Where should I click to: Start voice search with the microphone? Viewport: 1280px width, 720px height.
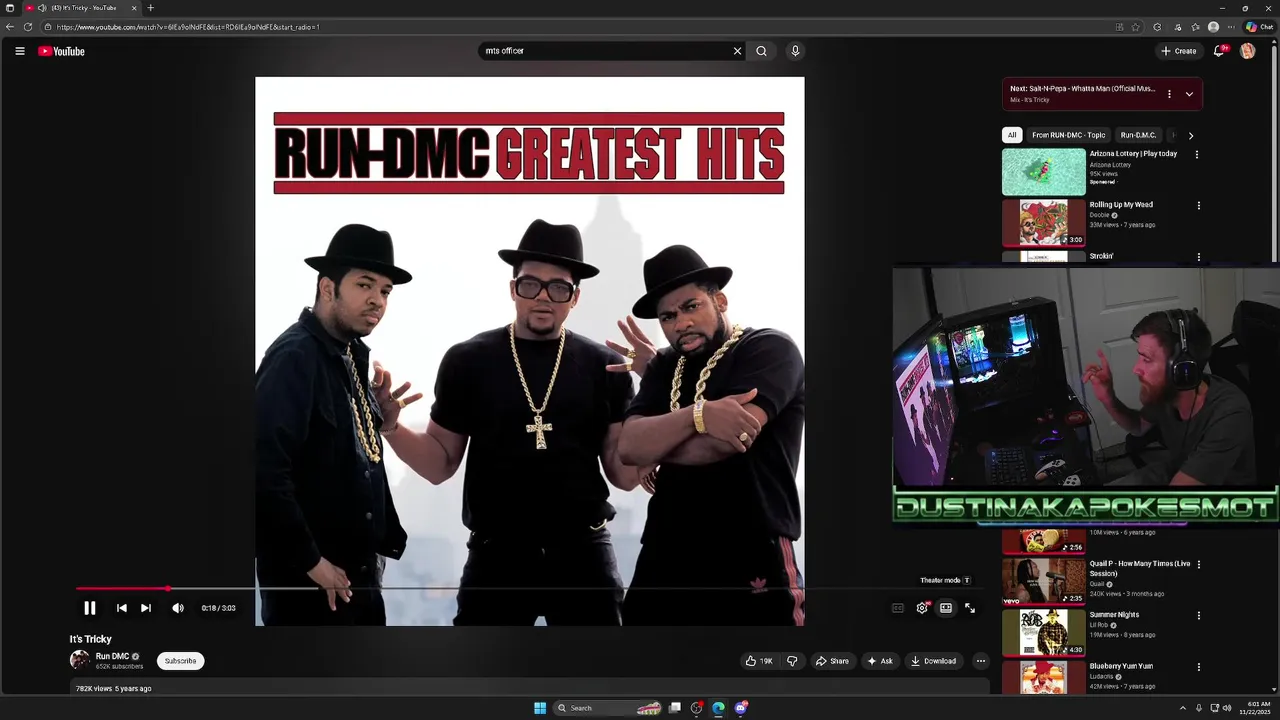point(795,51)
